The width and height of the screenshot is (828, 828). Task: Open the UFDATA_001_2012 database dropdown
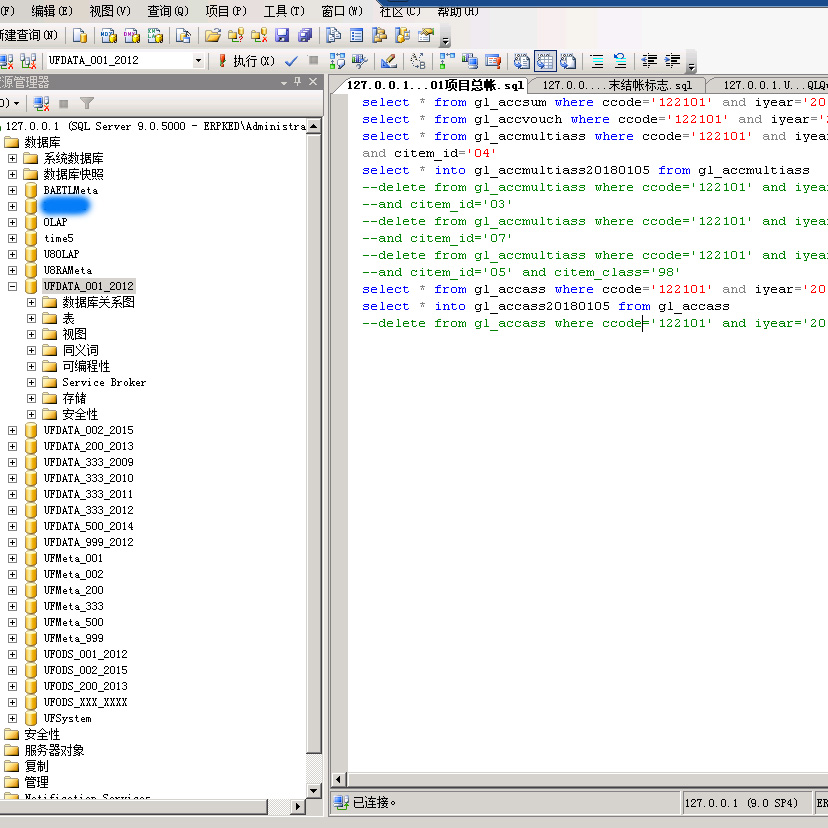(x=198, y=61)
